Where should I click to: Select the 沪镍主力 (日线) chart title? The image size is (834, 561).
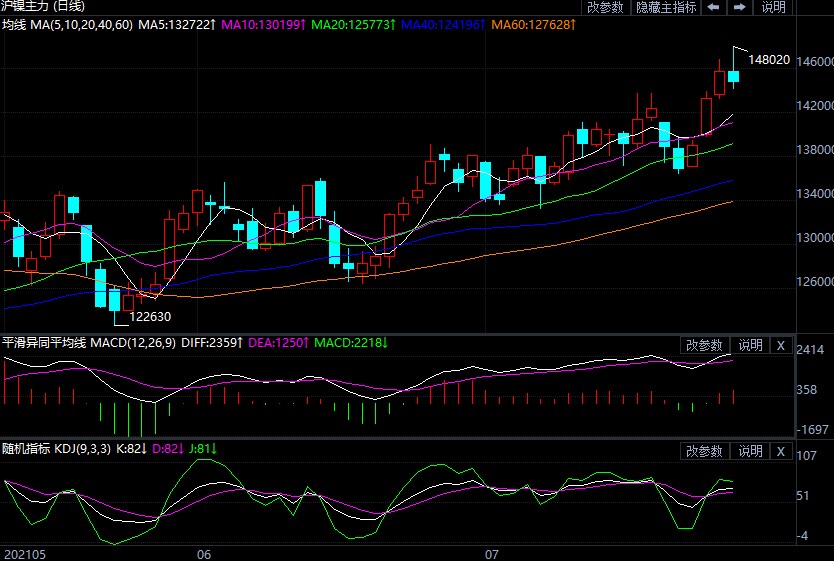47,7
